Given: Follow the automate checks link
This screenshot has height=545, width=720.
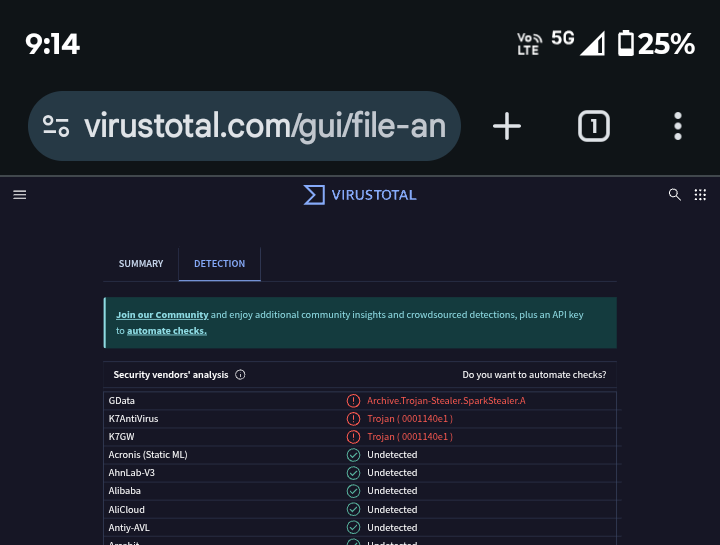Looking at the screenshot, I should pos(167,331).
